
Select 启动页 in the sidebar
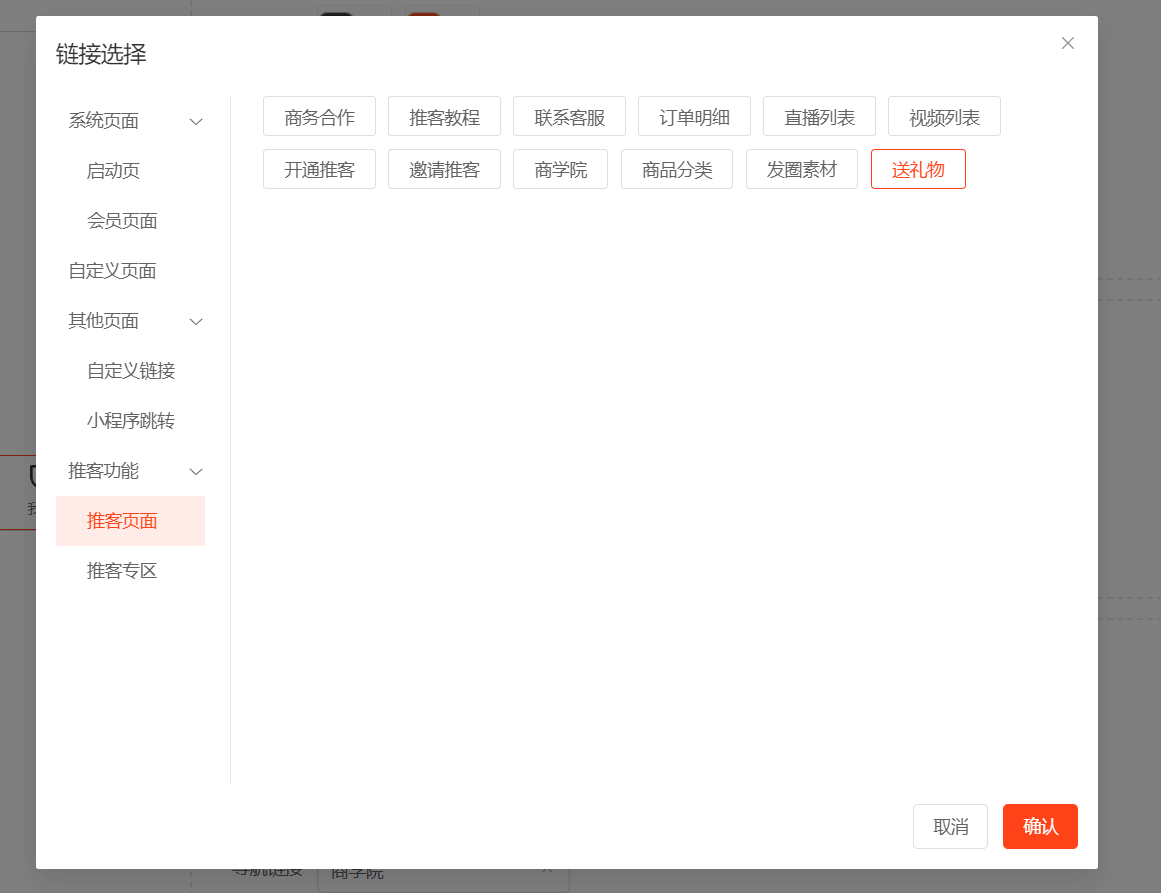(x=113, y=171)
